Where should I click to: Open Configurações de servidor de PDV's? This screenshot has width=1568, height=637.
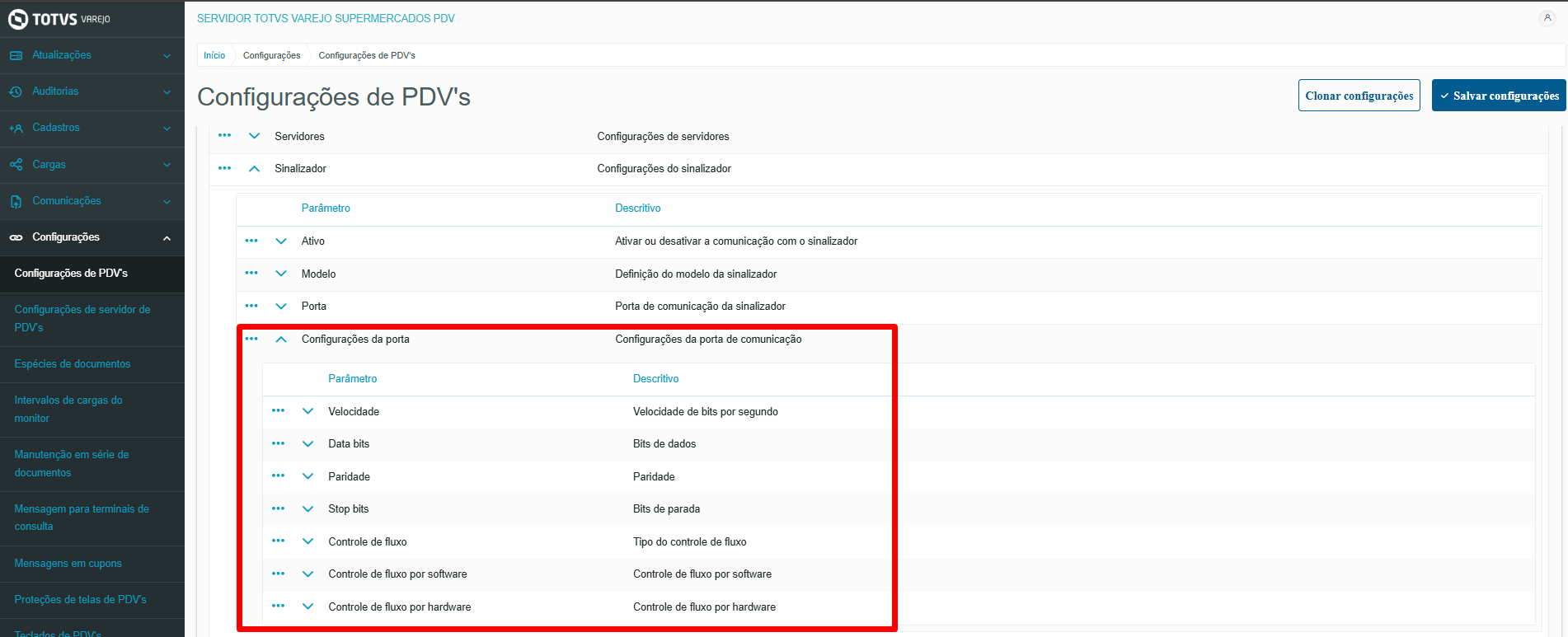point(92,319)
